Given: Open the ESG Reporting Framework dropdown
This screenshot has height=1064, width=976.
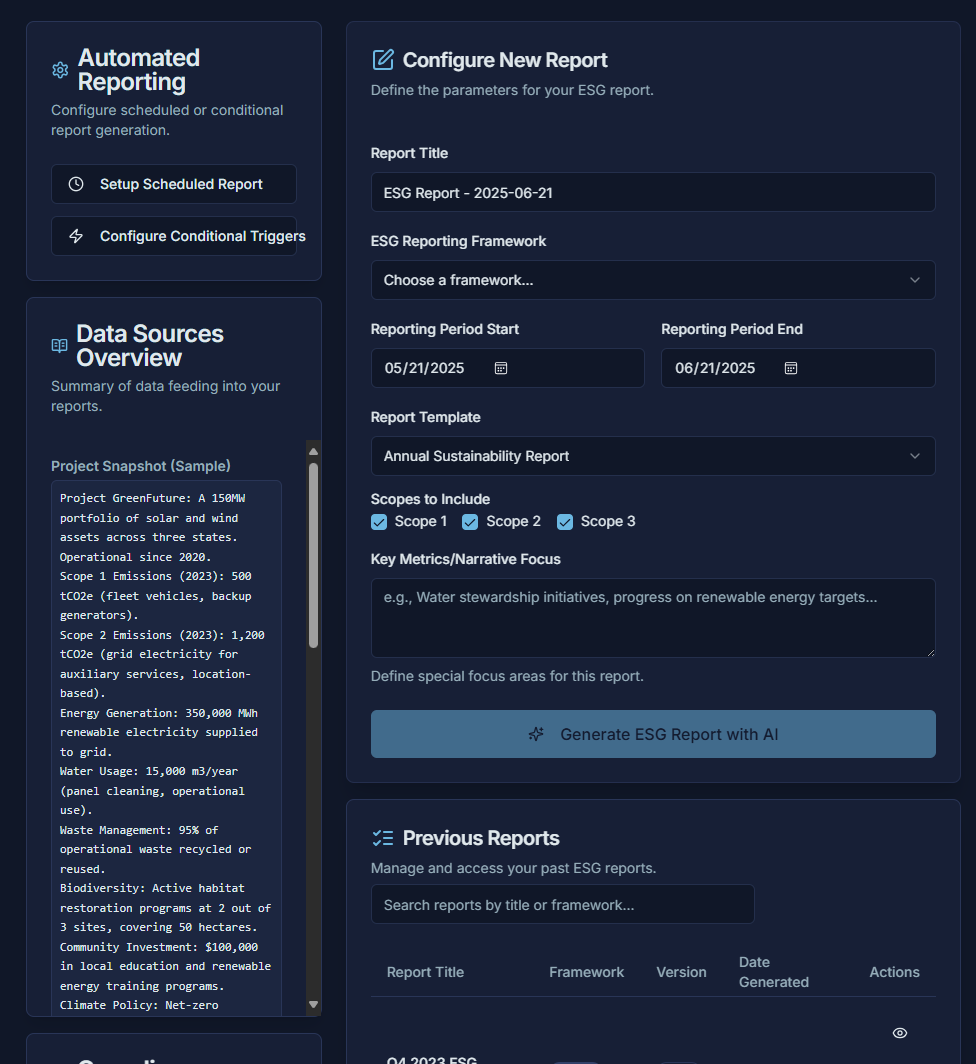Looking at the screenshot, I should click(653, 280).
